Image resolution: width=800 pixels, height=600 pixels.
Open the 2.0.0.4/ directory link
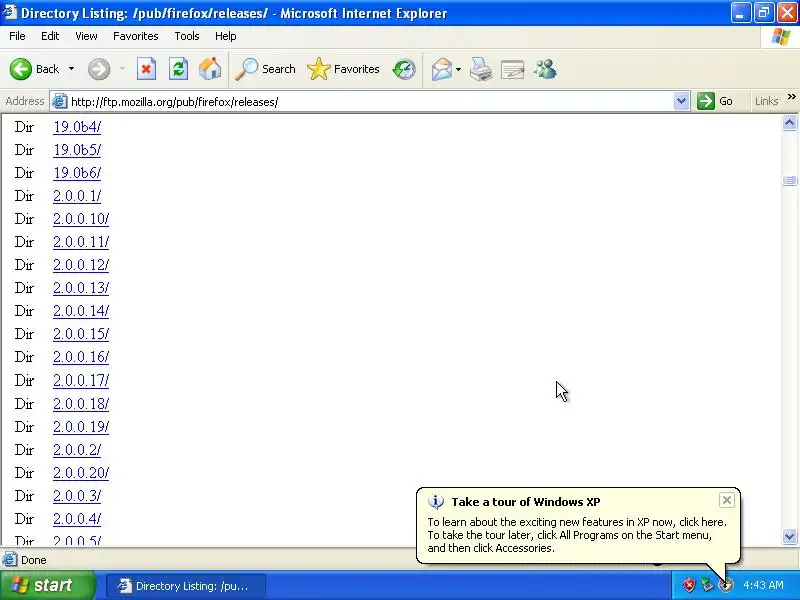point(77,519)
